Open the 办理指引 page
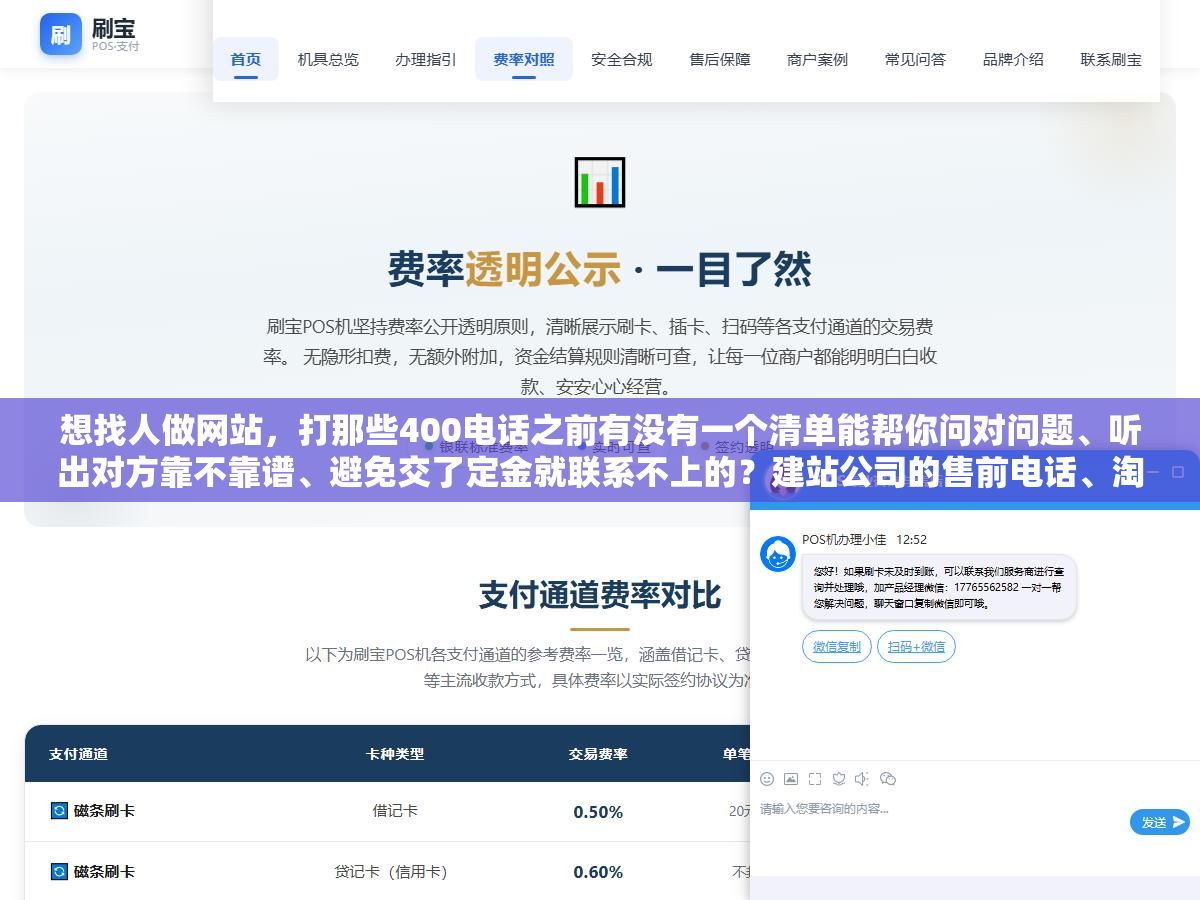Screen dimensions: 1200x900 [x=426, y=59]
